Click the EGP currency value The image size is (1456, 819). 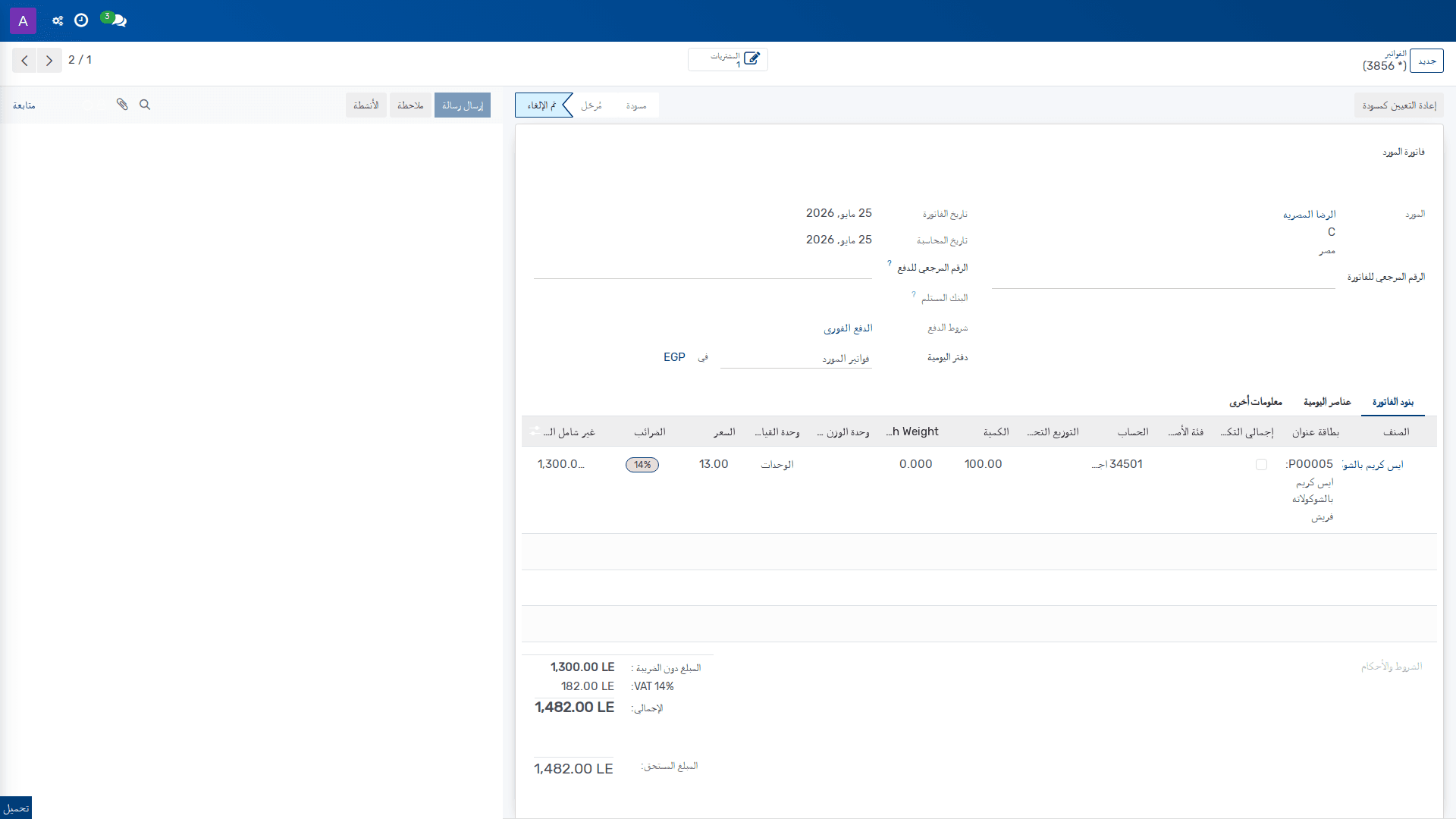674,357
